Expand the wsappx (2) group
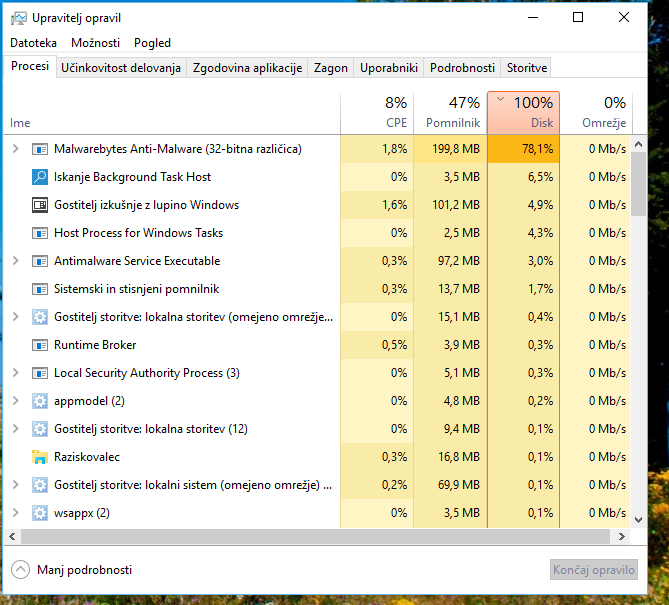The width and height of the screenshot is (669, 605). pyautogui.click(x=16, y=512)
